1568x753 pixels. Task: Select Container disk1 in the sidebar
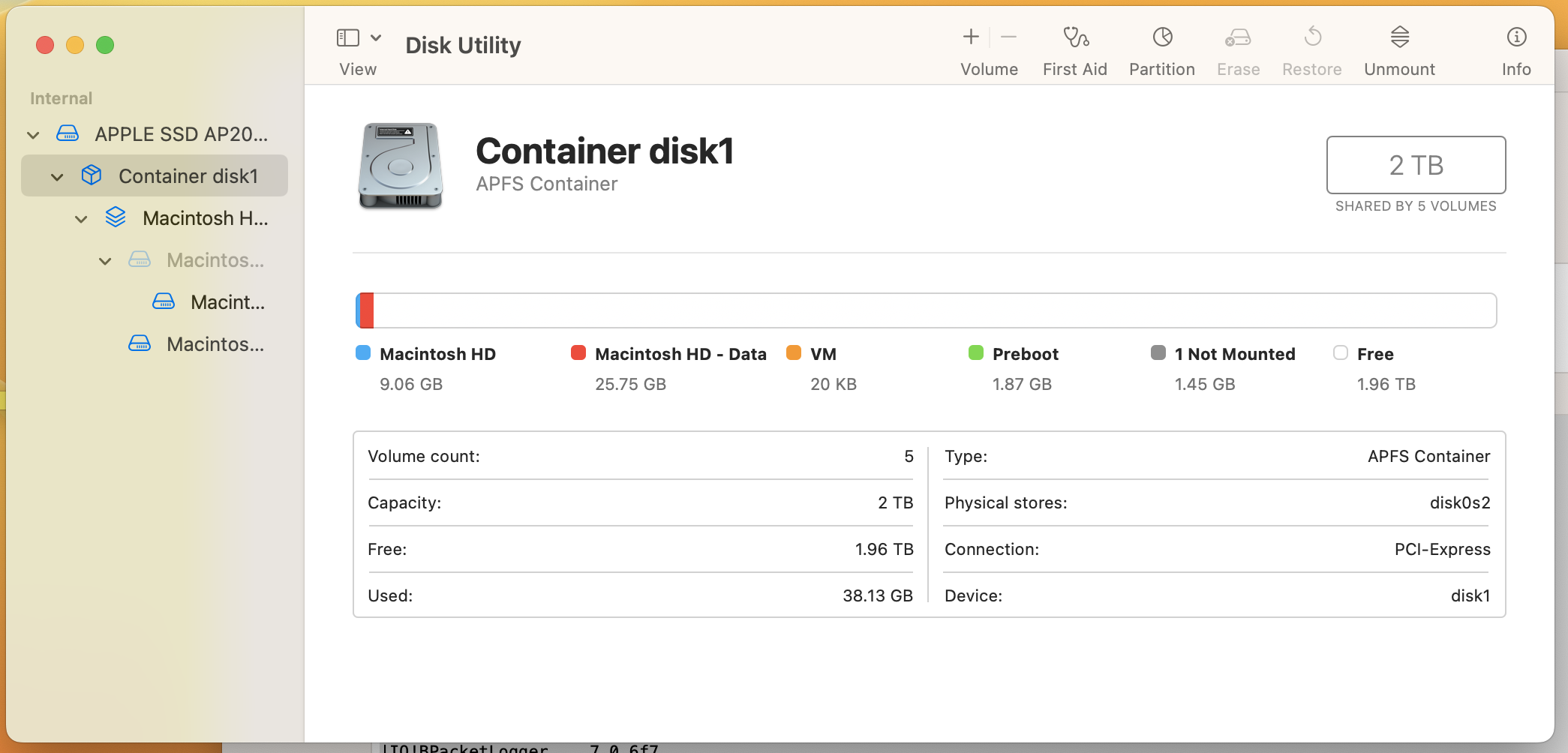(x=188, y=176)
